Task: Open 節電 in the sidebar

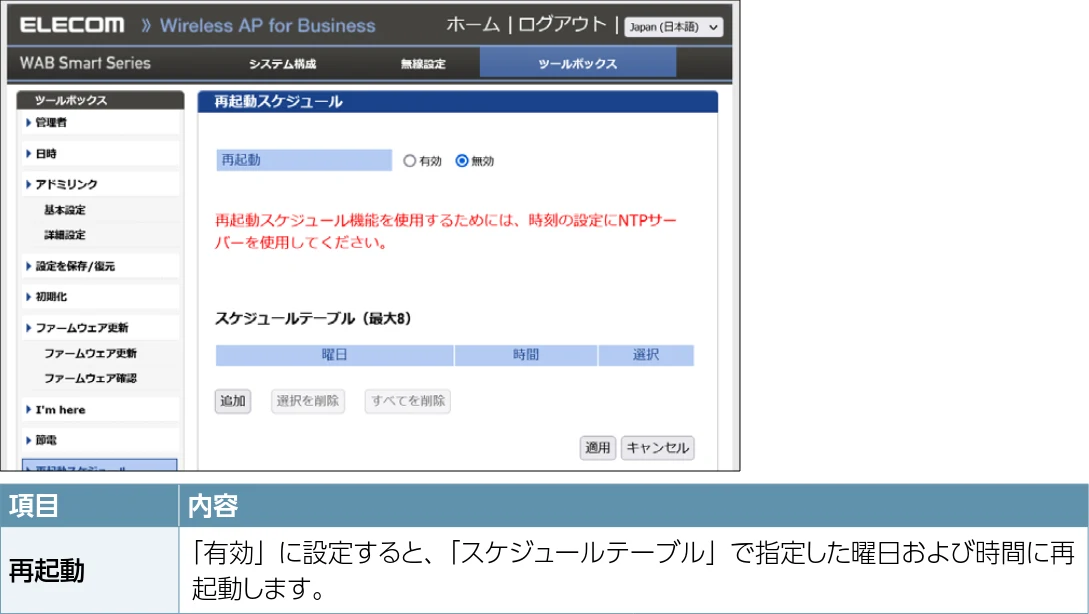Action: [101, 440]
